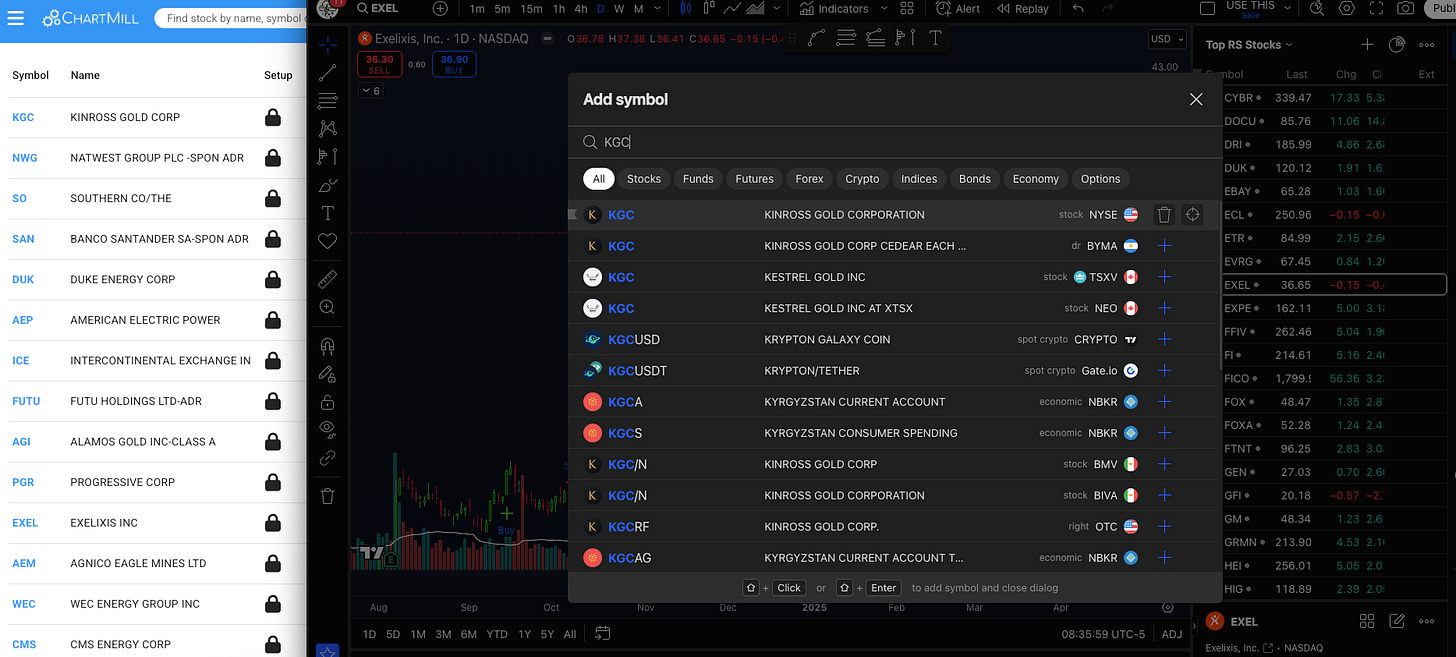Open the USD currency dropdown
1456x657 pixels.
click(1166, 40)
